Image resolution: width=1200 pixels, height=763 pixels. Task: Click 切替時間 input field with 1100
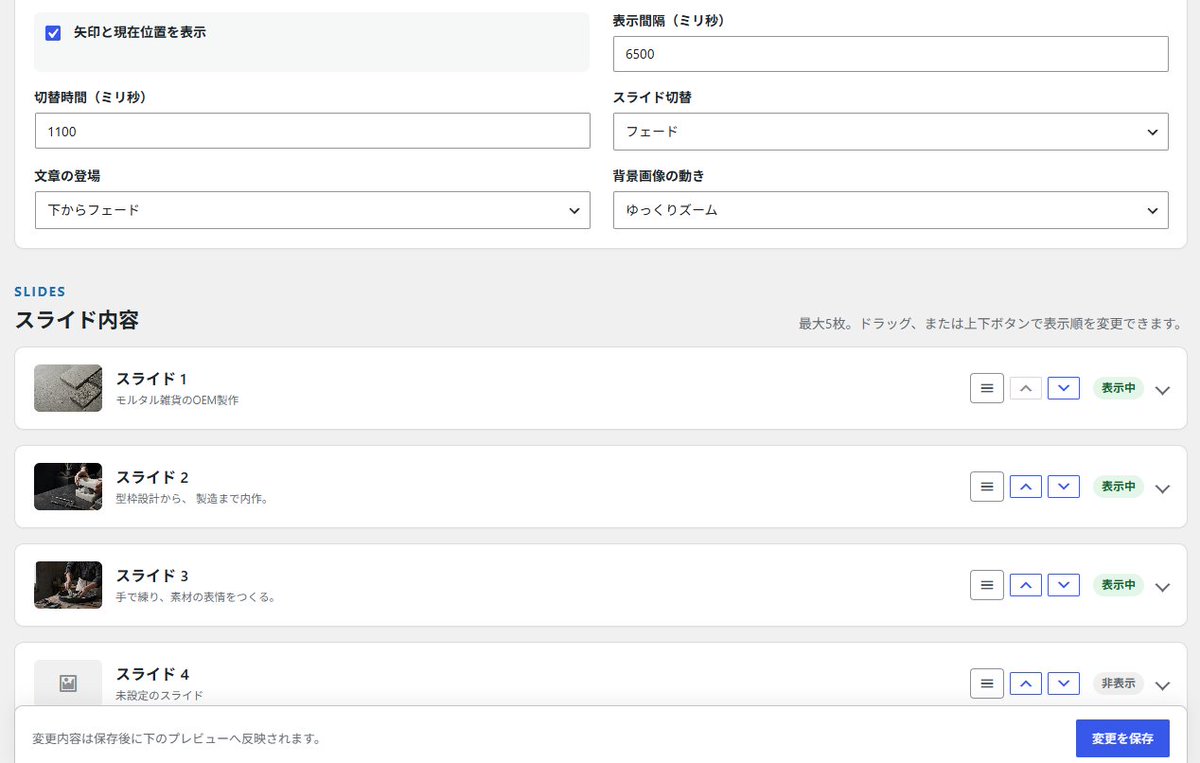(x=312, y=131)
